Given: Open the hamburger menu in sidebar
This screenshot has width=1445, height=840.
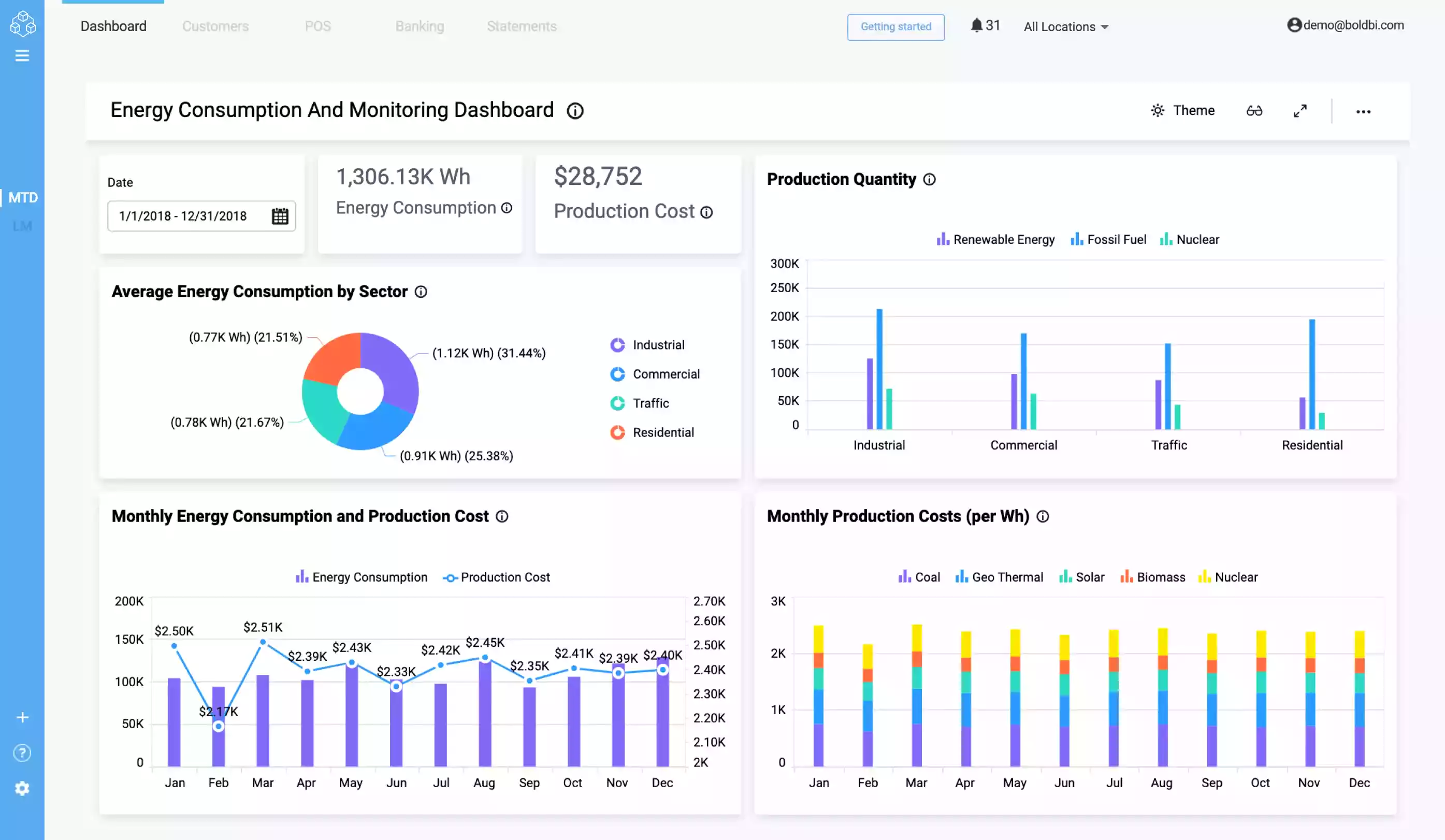Looking at the screenshot, I should click(22, 55).
